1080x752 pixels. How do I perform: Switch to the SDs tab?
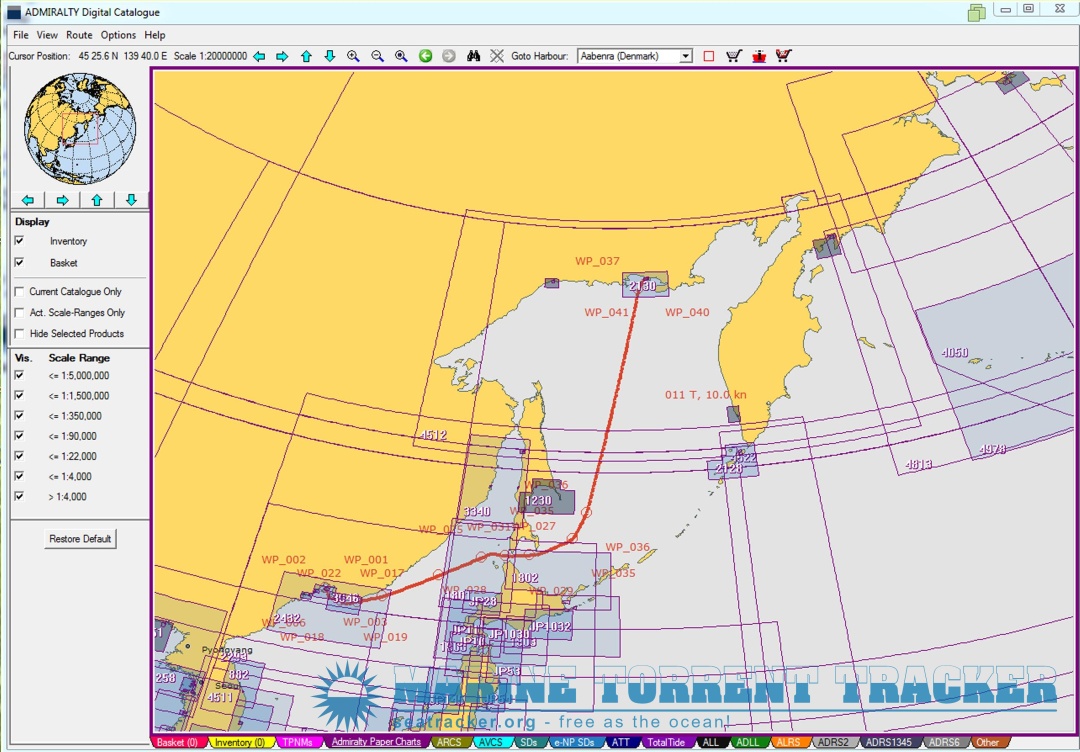click(529, 742)
